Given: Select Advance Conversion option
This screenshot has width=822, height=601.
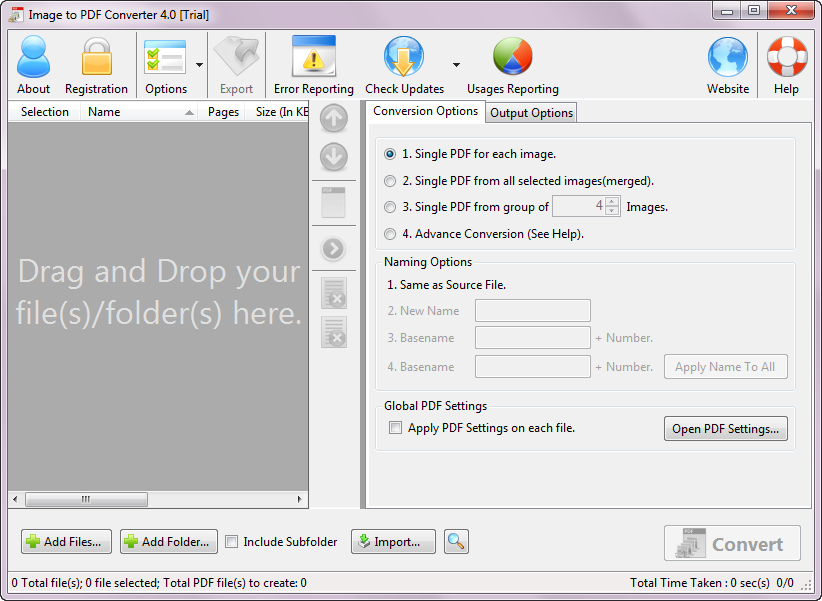Looking at the screenshot, I should [390, 234].
